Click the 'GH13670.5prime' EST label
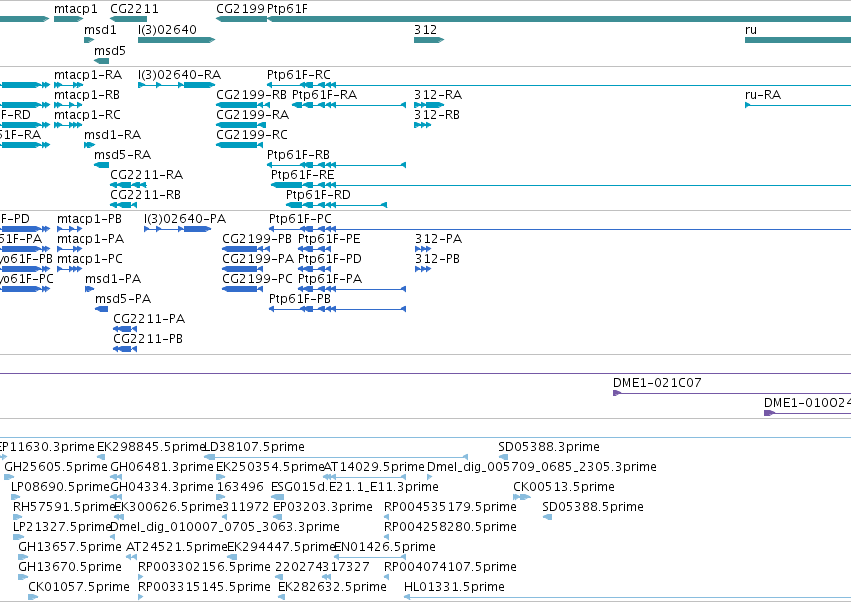 (x=69, y=566)
